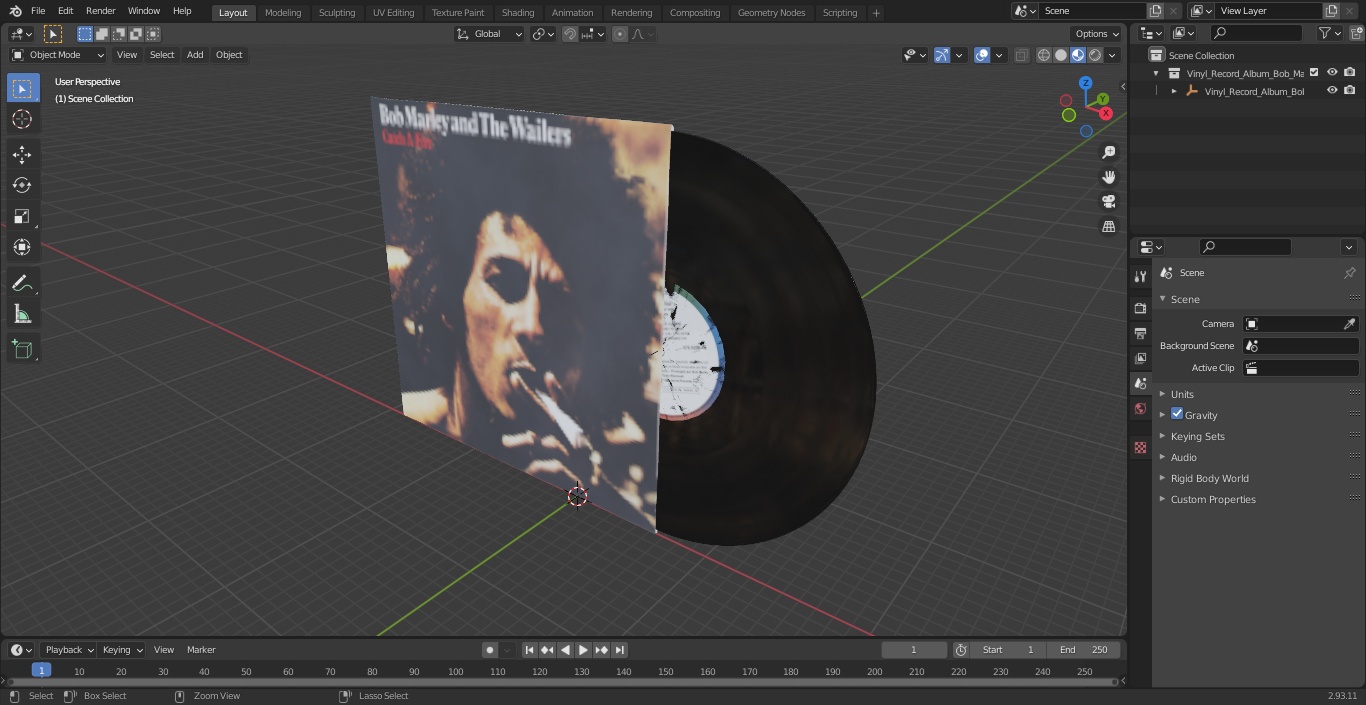Switch to Shading workspace tab

[518, 12]
